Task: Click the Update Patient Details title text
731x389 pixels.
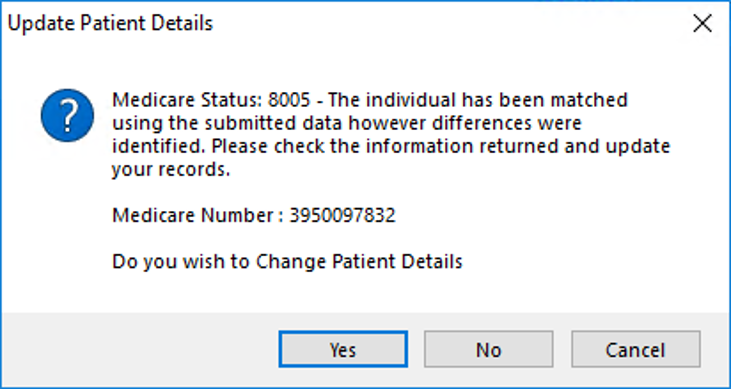Action: [110, 23]
